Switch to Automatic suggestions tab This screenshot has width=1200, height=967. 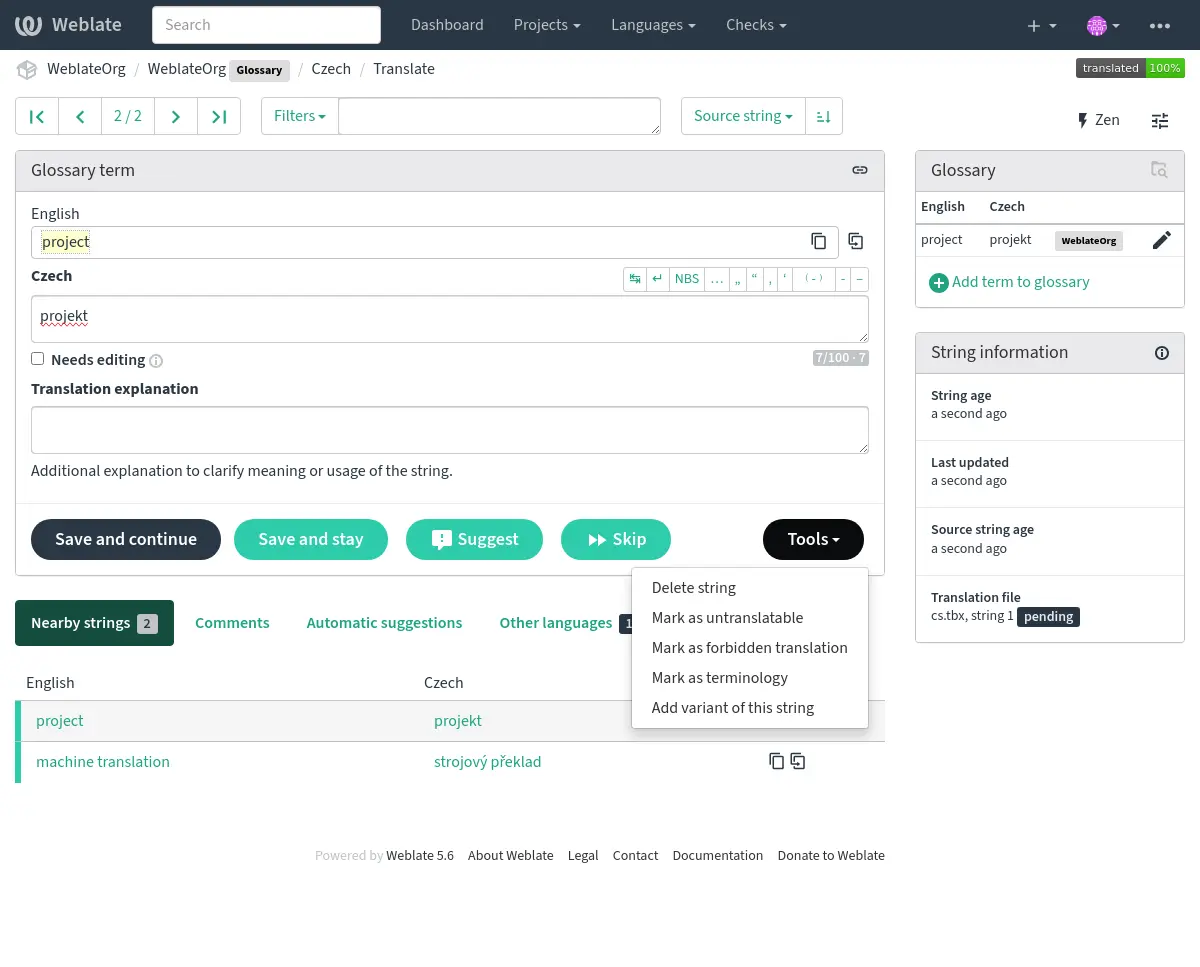click(384, 623)
